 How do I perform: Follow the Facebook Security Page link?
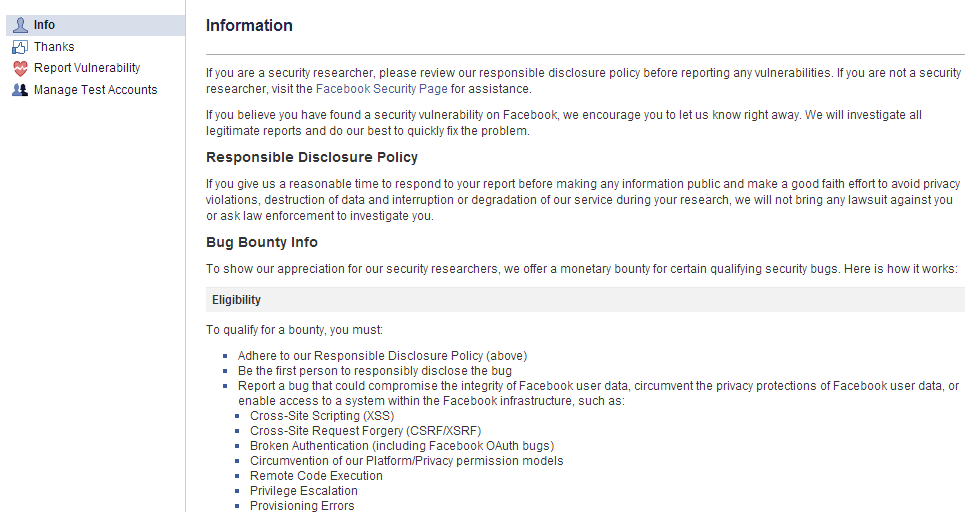point(381,89)
